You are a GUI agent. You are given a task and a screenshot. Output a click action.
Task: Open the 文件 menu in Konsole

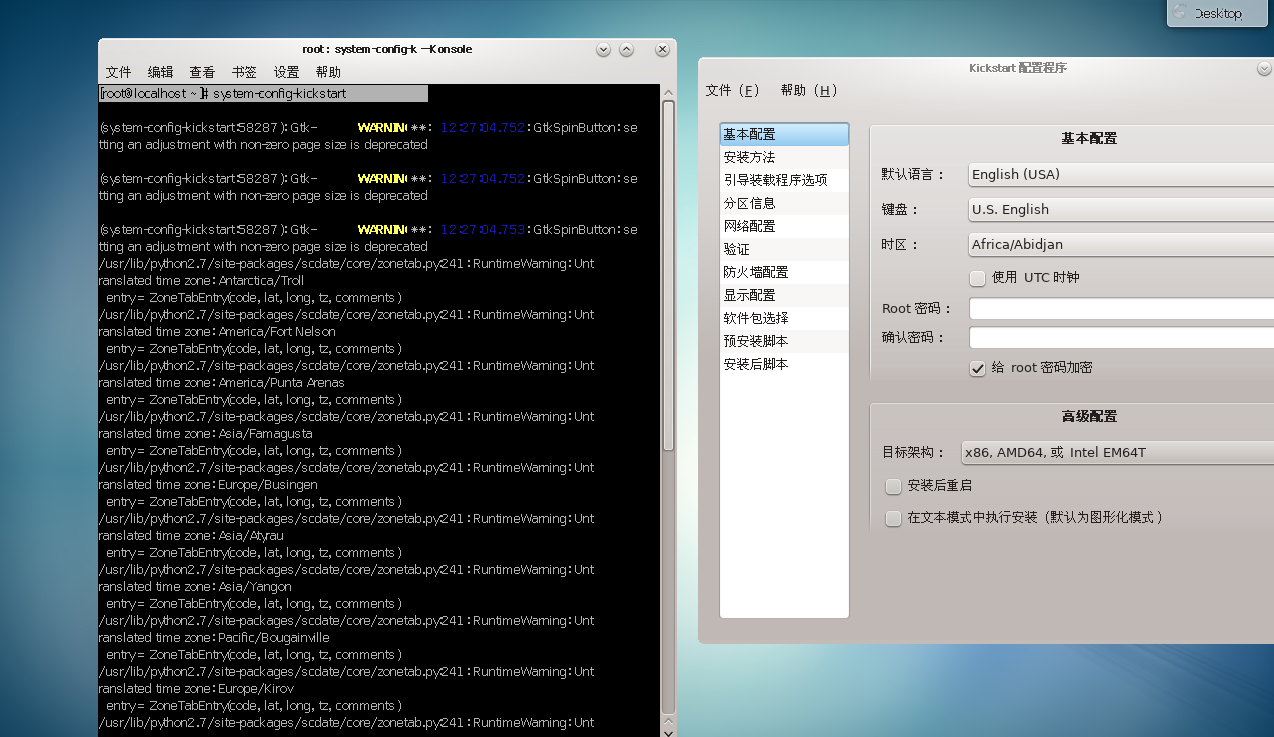point(118,72)
